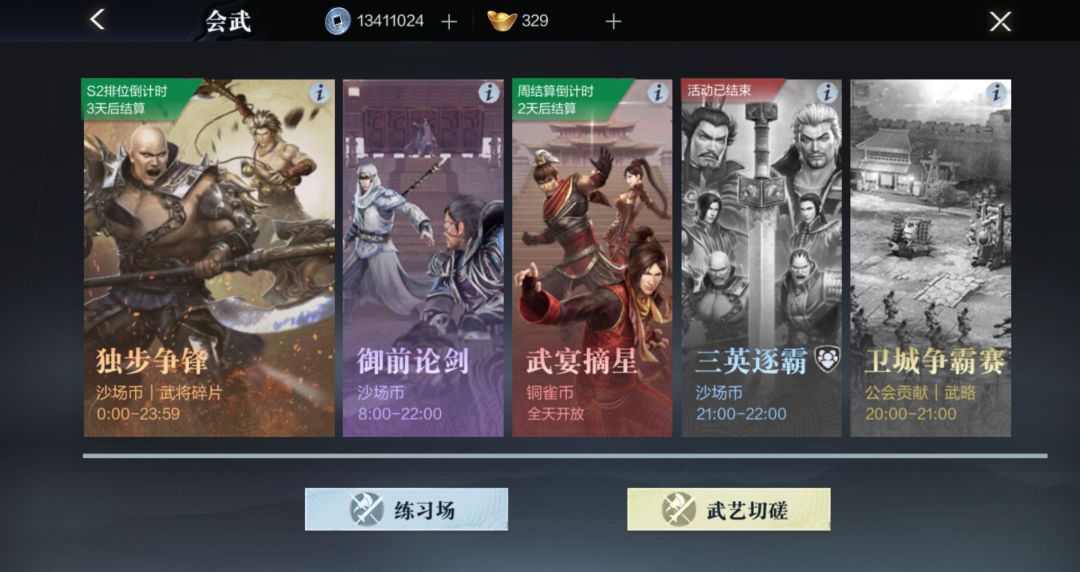Open info icon on 御前论剑 card
The image size is (1080, 572).
coord(488,92)
